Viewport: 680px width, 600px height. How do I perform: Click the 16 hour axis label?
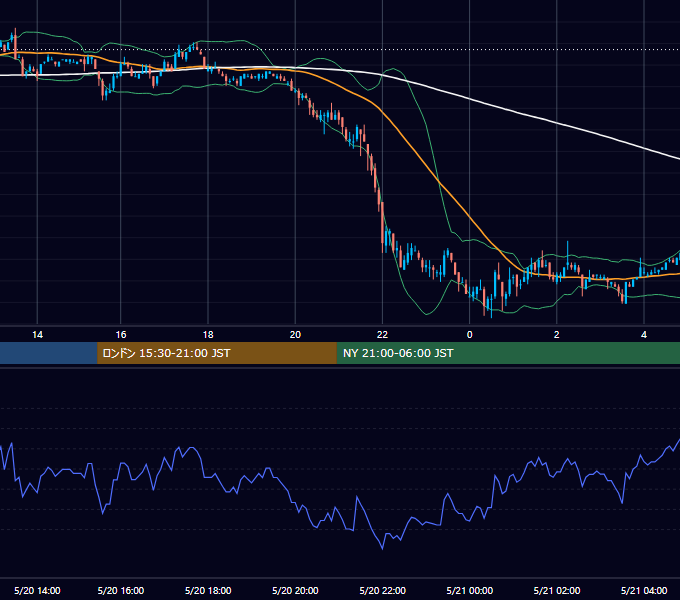click(121, 335)
